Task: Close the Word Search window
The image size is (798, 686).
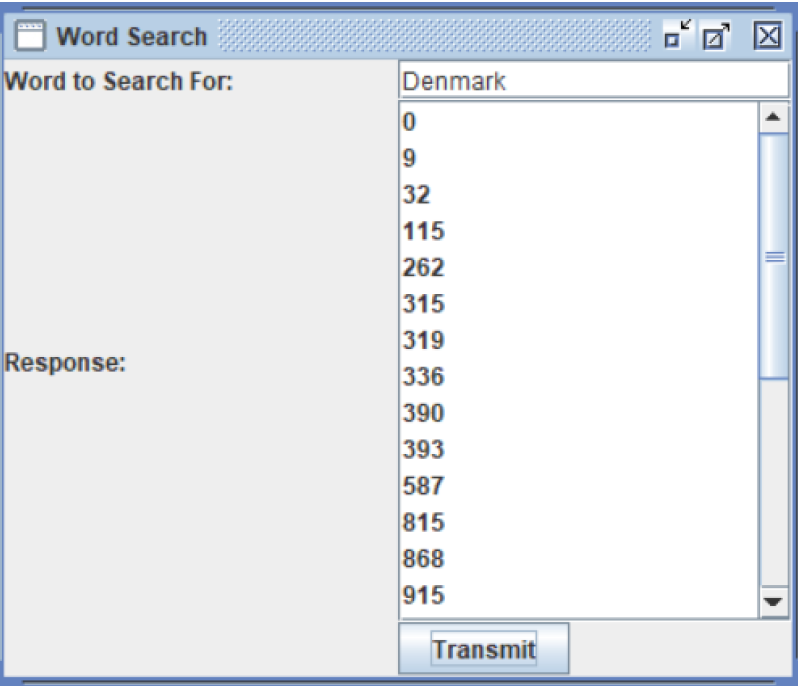Action: [767, 36]
